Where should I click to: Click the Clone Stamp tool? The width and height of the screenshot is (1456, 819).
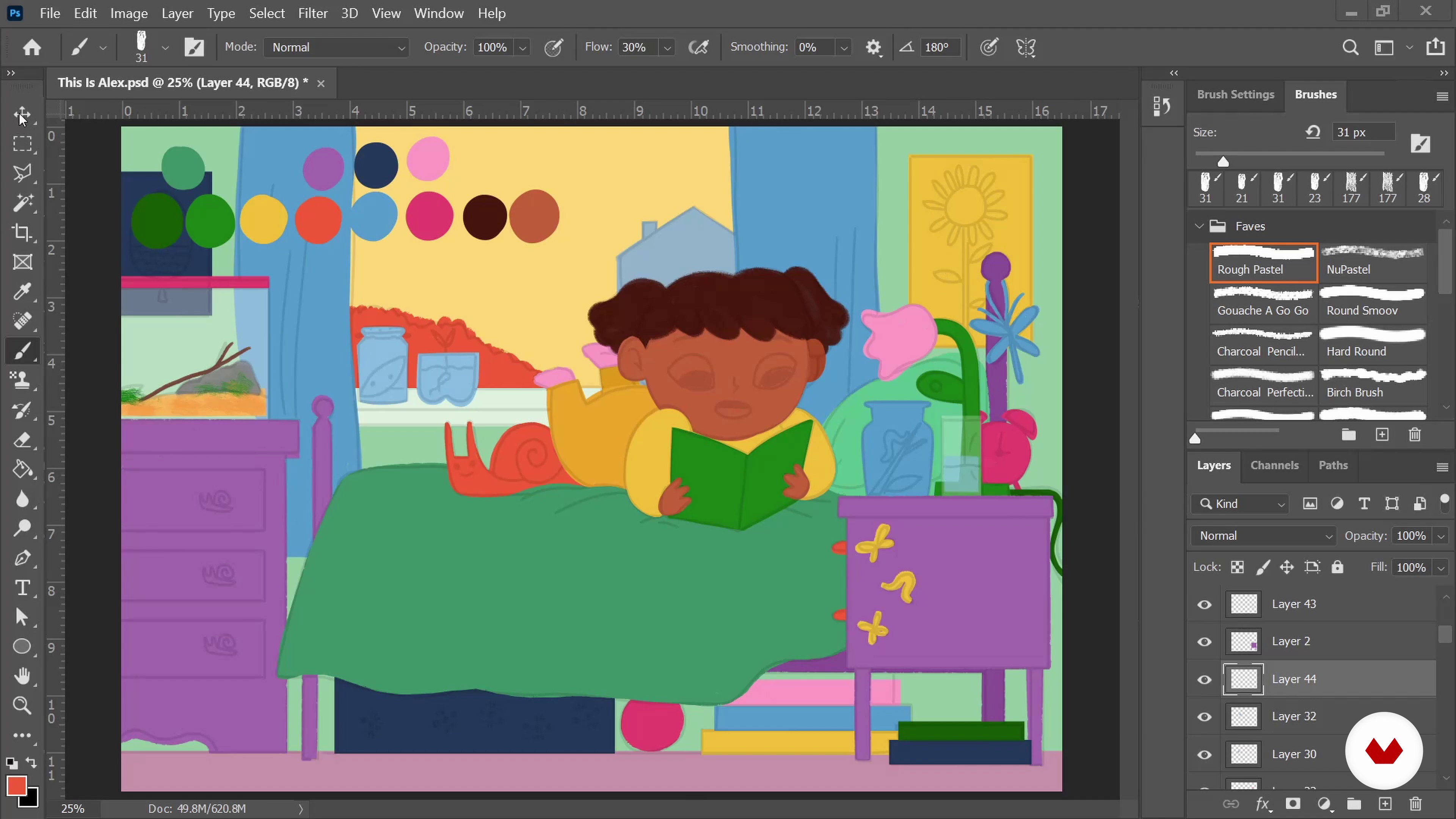coord(22,380)
